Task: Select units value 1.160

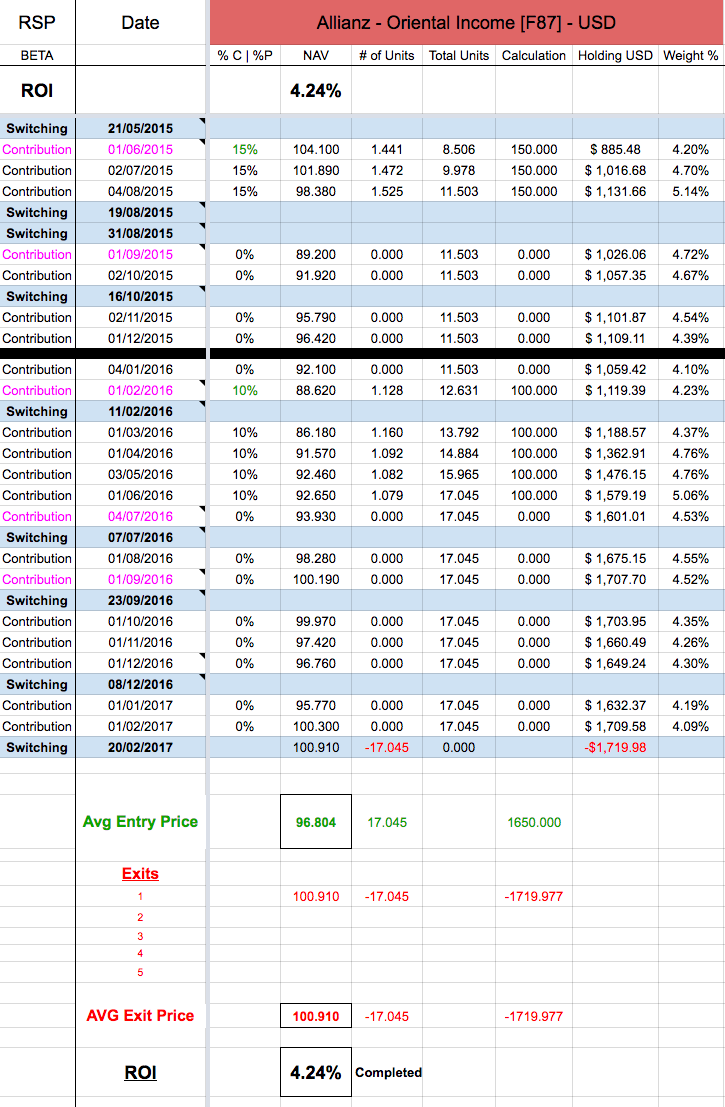Action: point(387,433)
